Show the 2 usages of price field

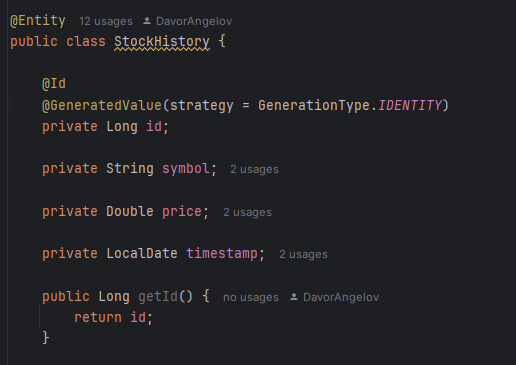[247, 212]
